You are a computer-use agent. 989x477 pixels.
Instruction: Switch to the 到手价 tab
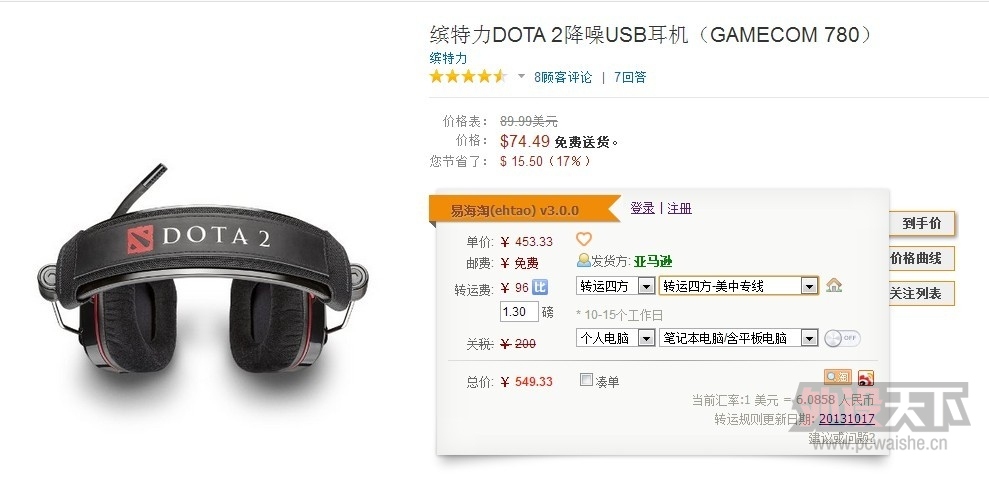[922, 223]
